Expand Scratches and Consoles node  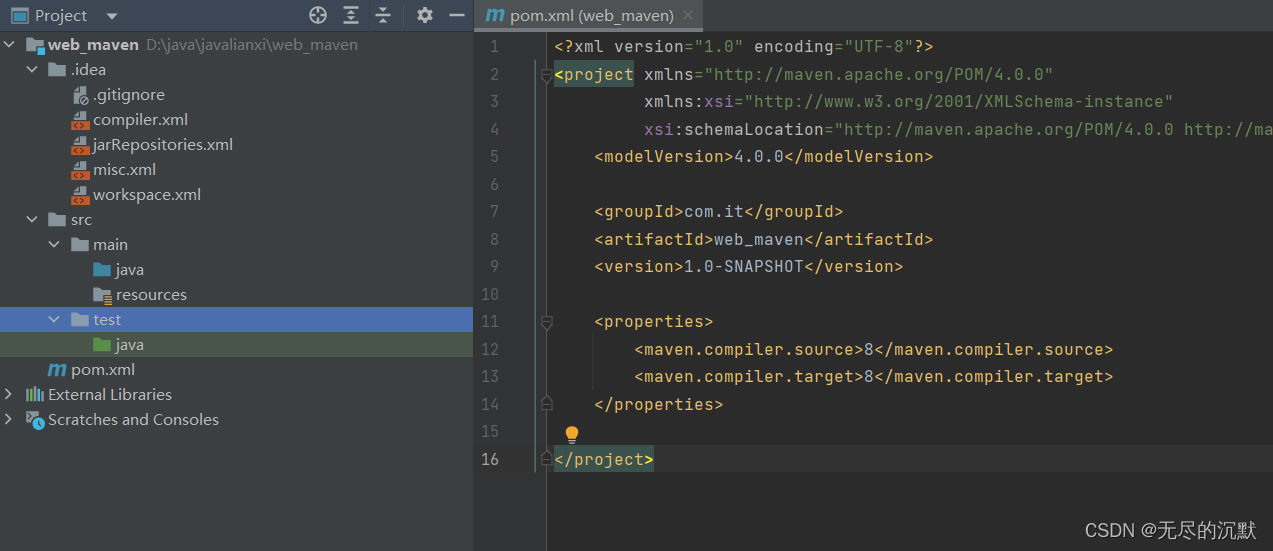(x=10, y=420)
